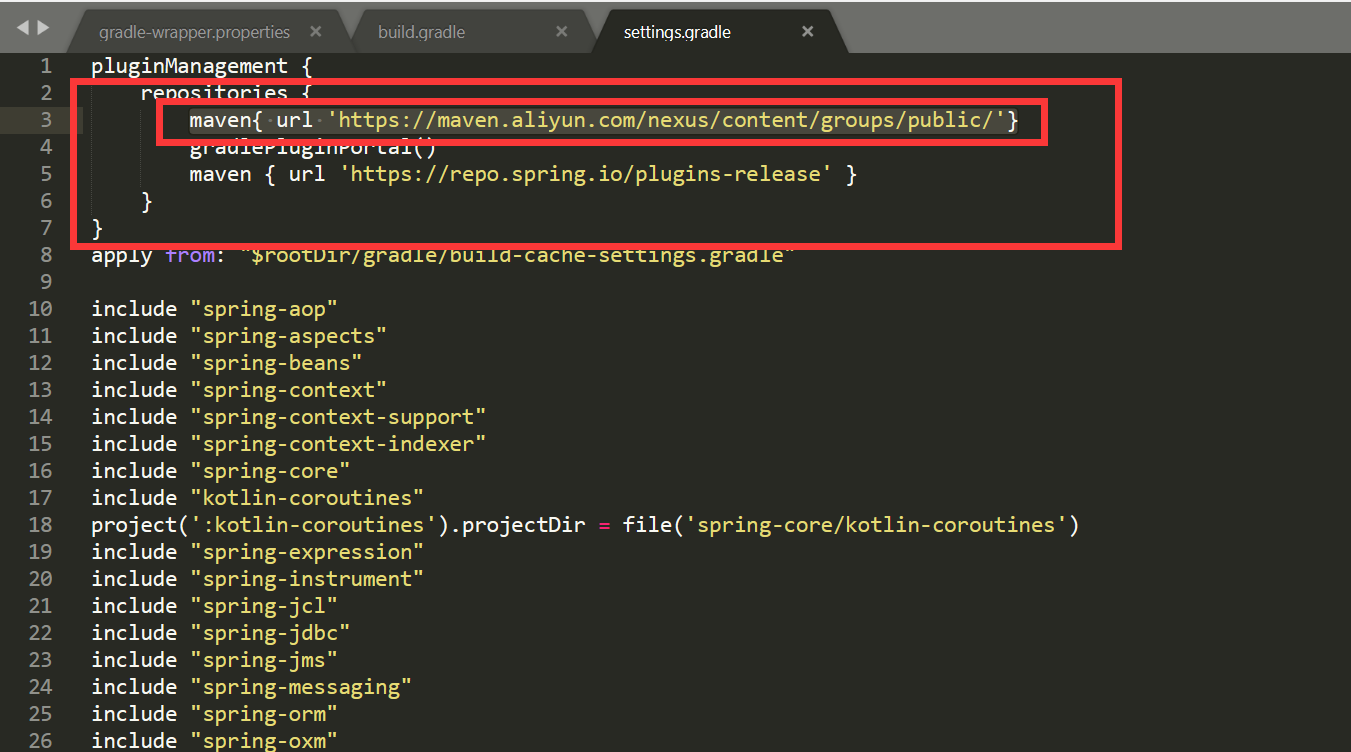This screenshot has width=1351, height=752.
Task: Close the build.gradle tab
Action: (x=562, y=32)
